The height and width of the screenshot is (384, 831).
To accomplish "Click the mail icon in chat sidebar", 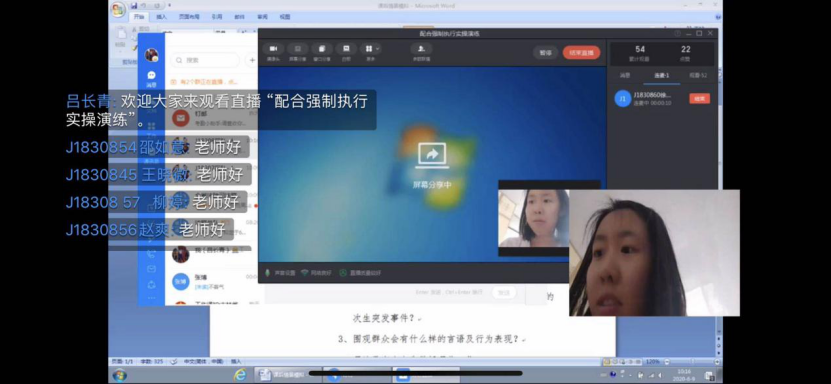I will [152, 269].
